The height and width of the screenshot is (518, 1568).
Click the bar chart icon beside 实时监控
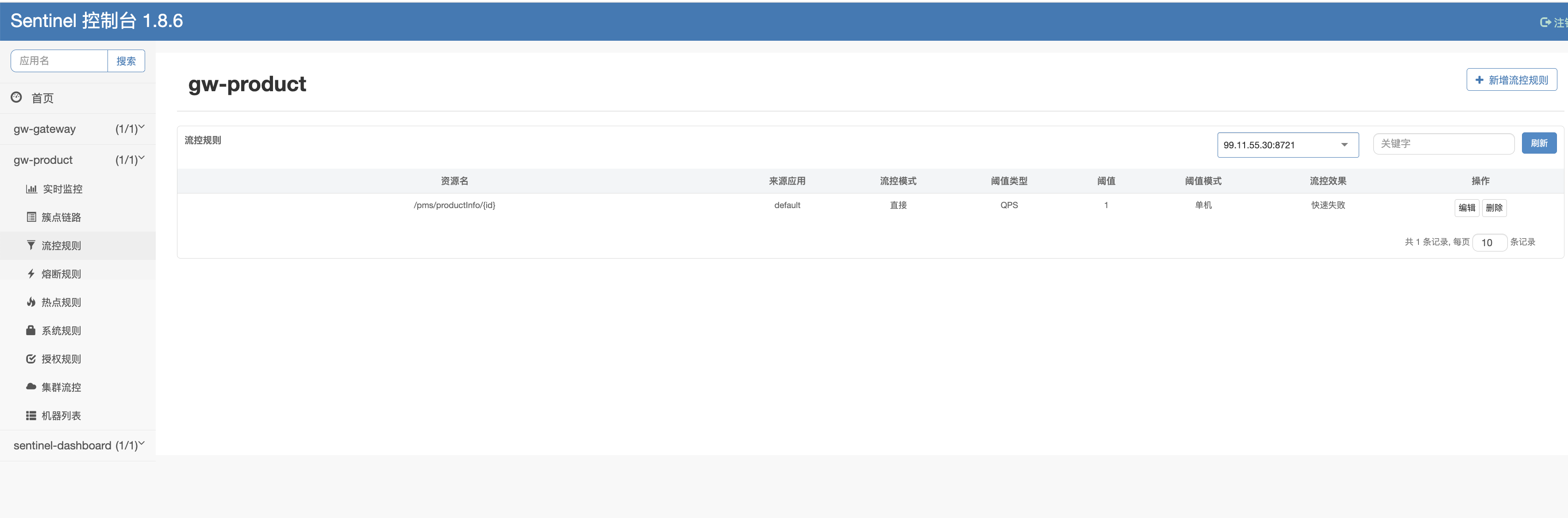(31, 189)
